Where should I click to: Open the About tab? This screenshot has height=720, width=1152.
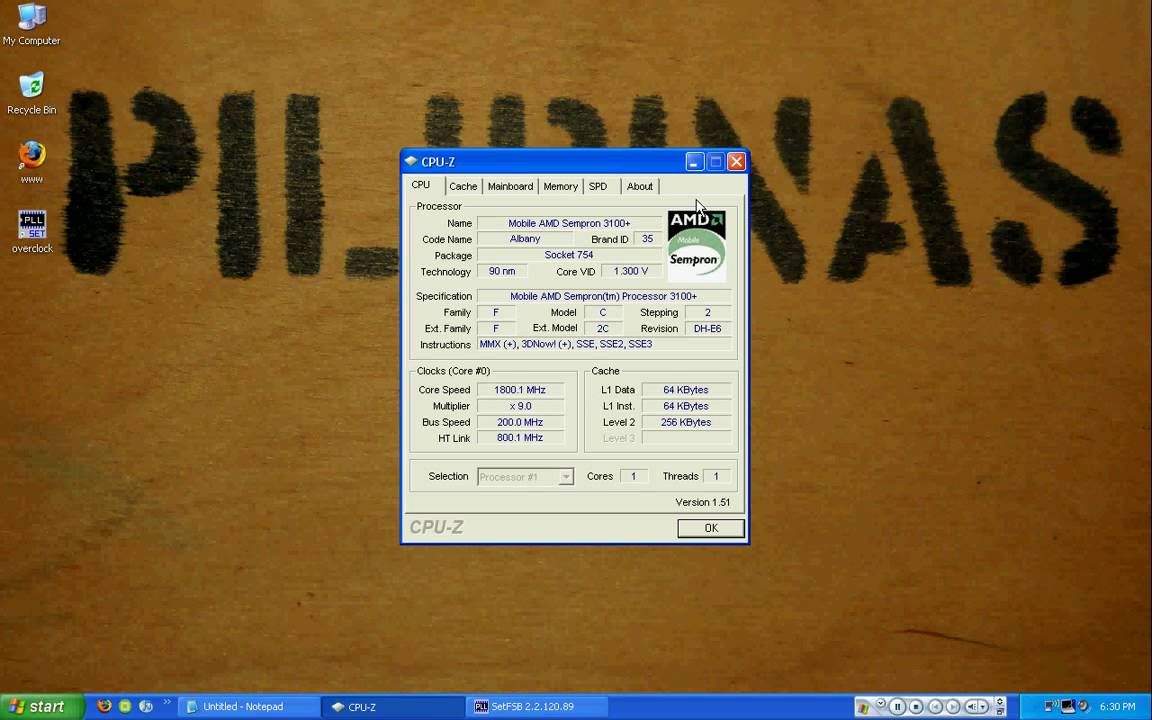(640, 187)
